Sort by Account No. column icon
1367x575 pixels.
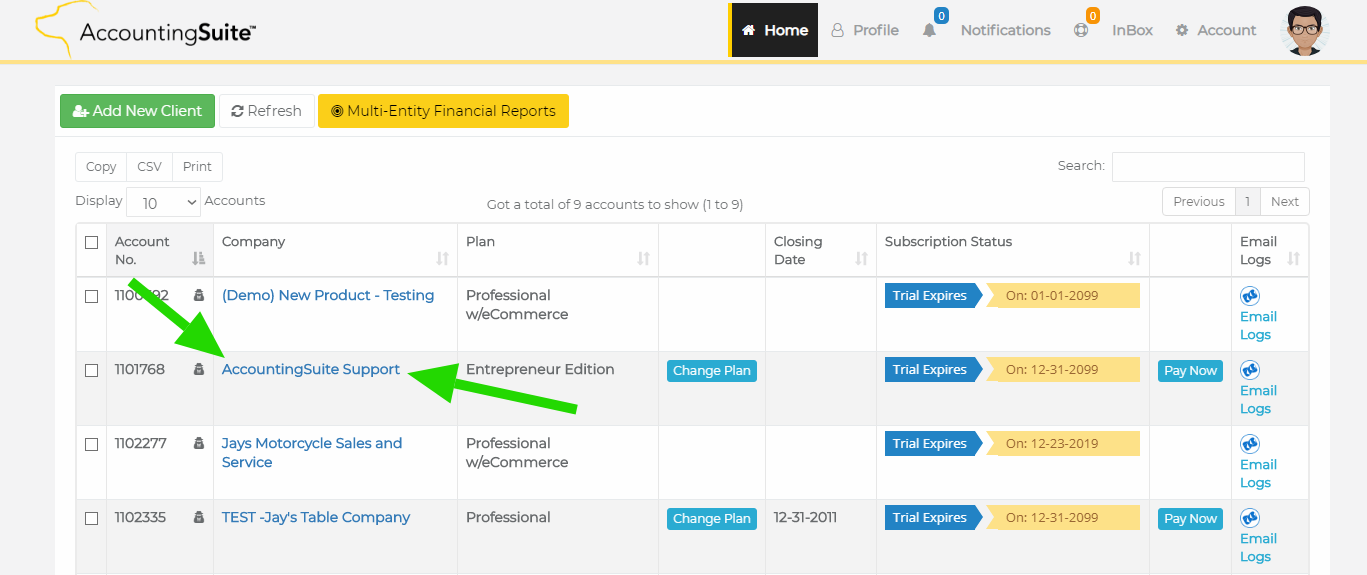point(198,259)
